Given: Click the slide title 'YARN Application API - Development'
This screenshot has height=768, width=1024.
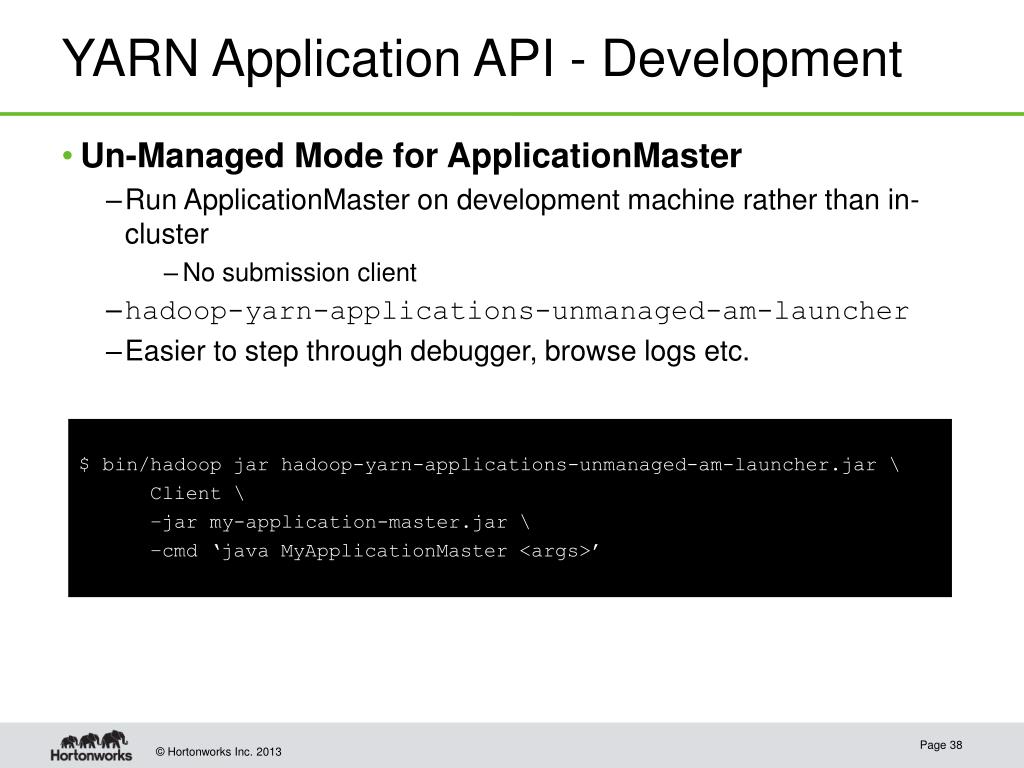Looking at the screenshot, I should pyautogui.click(x=482, y=59).
